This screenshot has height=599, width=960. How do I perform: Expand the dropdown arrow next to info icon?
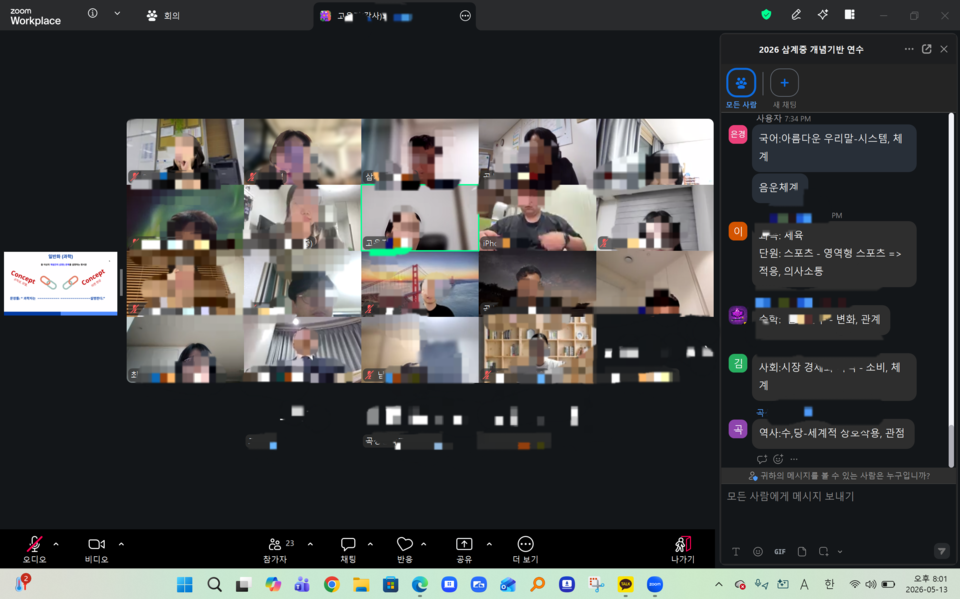click(x=117, y=13)
